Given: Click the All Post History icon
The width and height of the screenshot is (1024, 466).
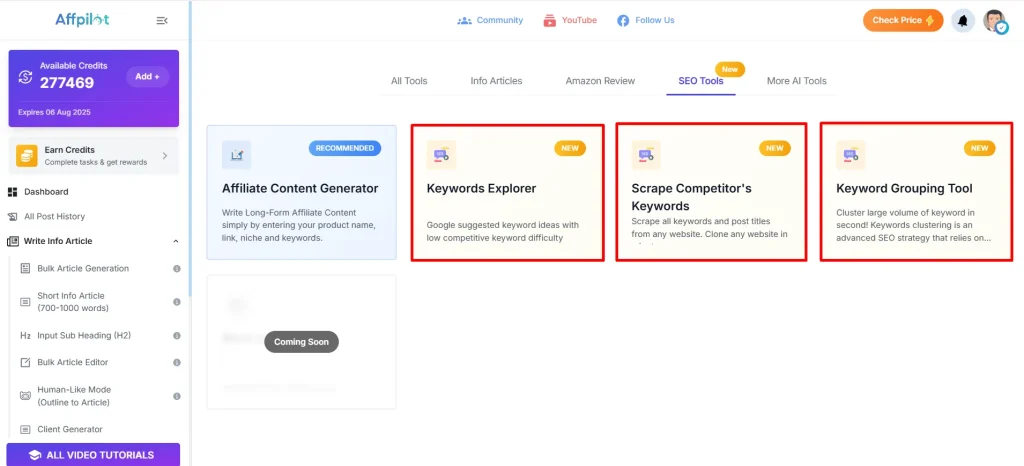Looking at the screenshot, I should pos(12,217).
